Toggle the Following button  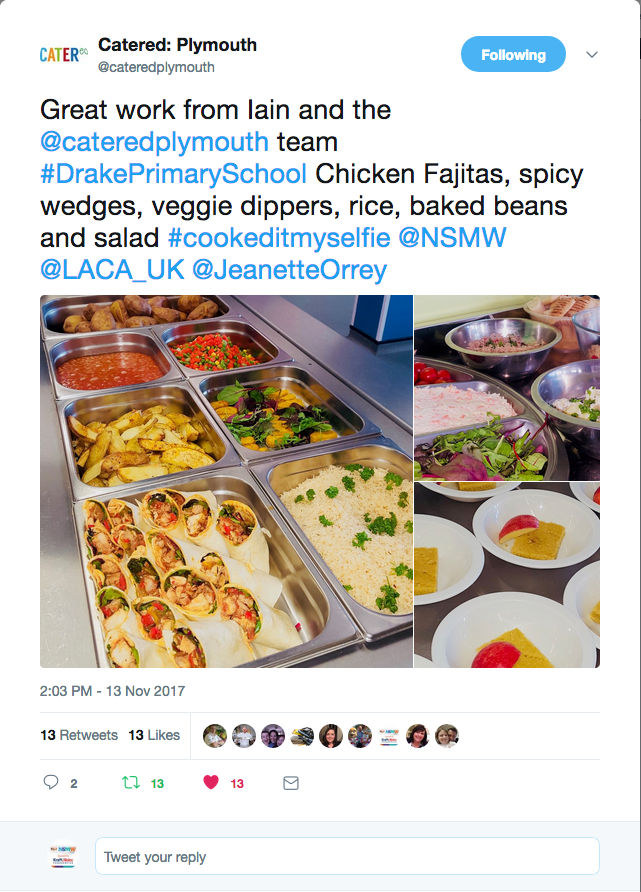[x=513, y=55]
